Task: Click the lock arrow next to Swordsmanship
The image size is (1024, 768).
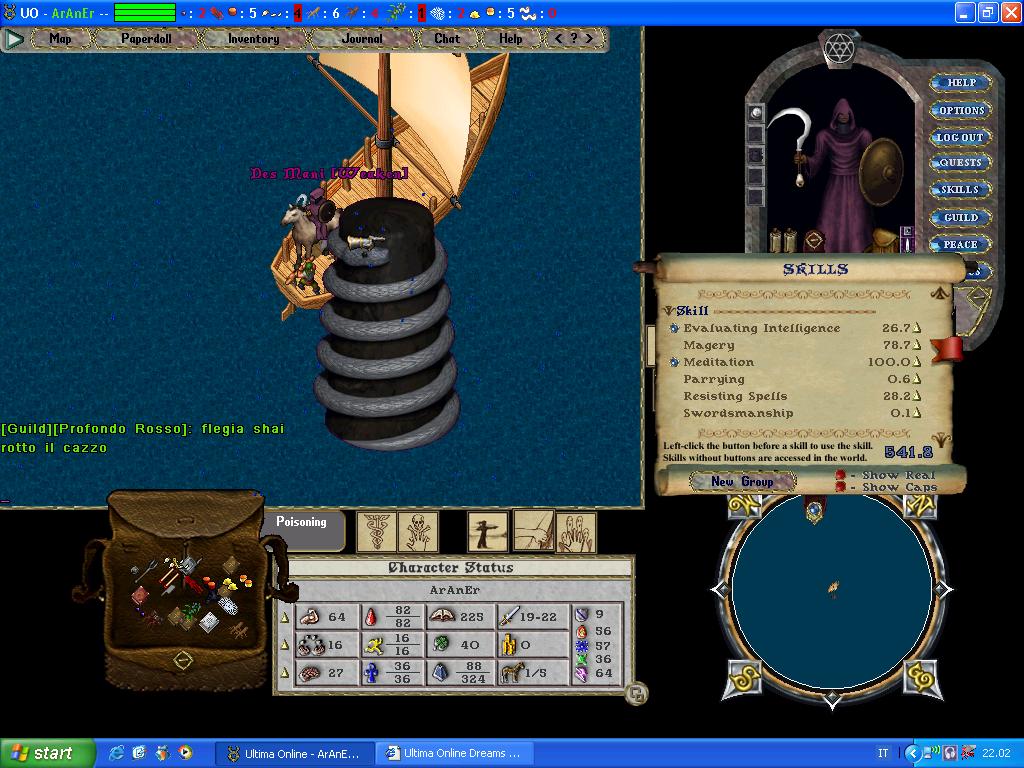Action: pos(918,413)
